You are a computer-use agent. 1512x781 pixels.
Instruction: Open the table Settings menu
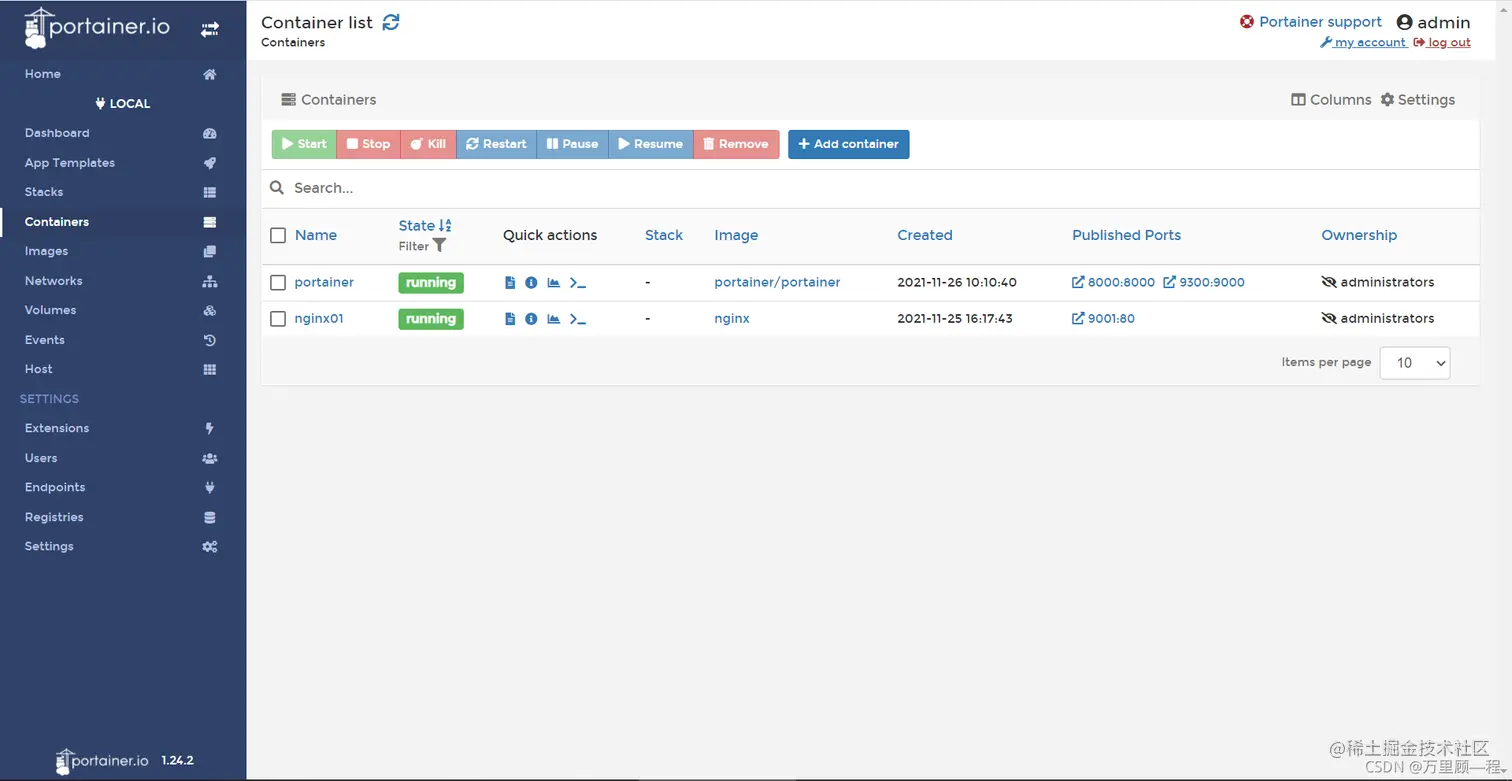(1418, 100)
